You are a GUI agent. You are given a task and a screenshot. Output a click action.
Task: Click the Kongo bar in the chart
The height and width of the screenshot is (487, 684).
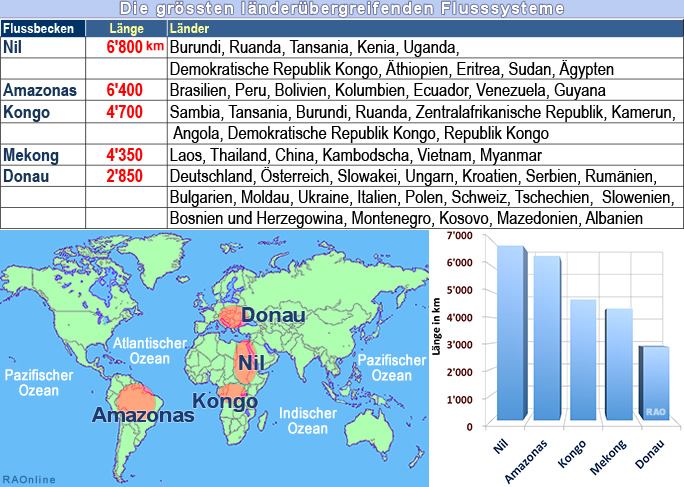tap(583, 360)
